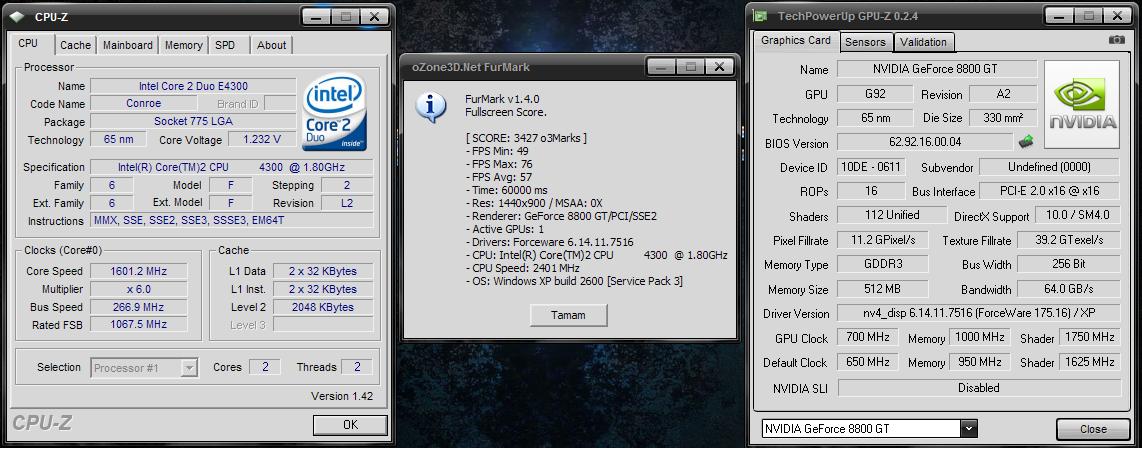Click the CPU-Z title bar icon
1142x450 pixels.
click(16, 15)
